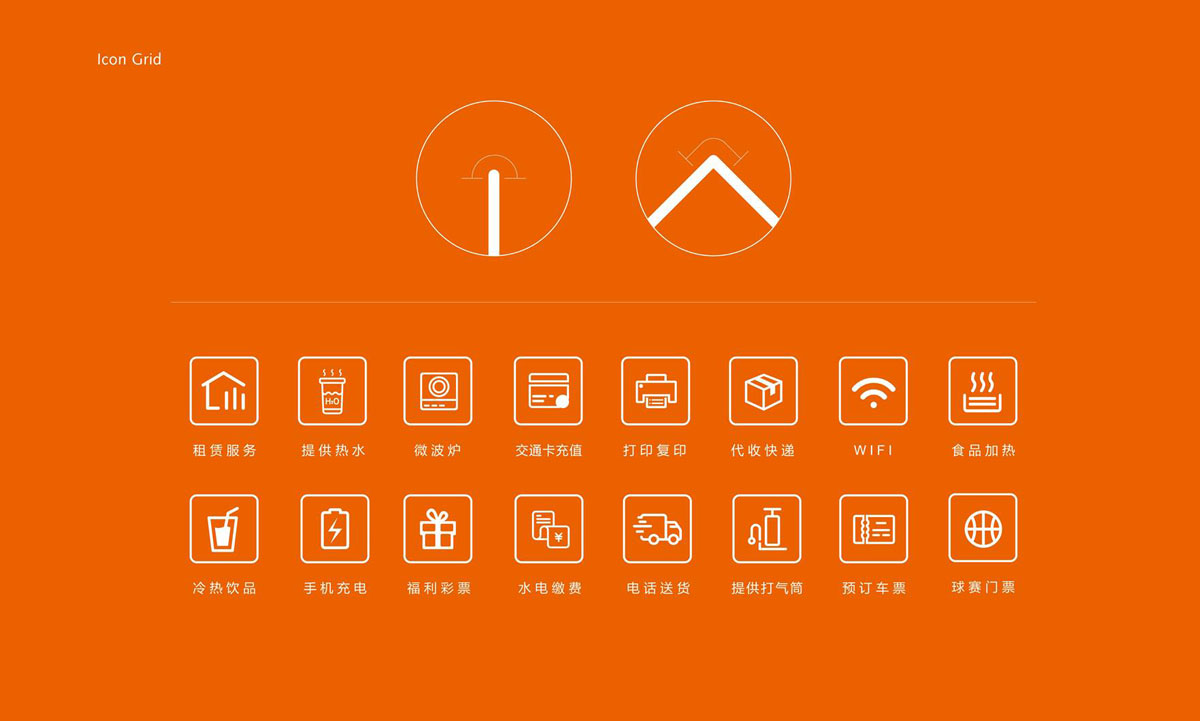Select the phone charging battery icon
The image size is (1200, 721).
[x=334, y=528]
